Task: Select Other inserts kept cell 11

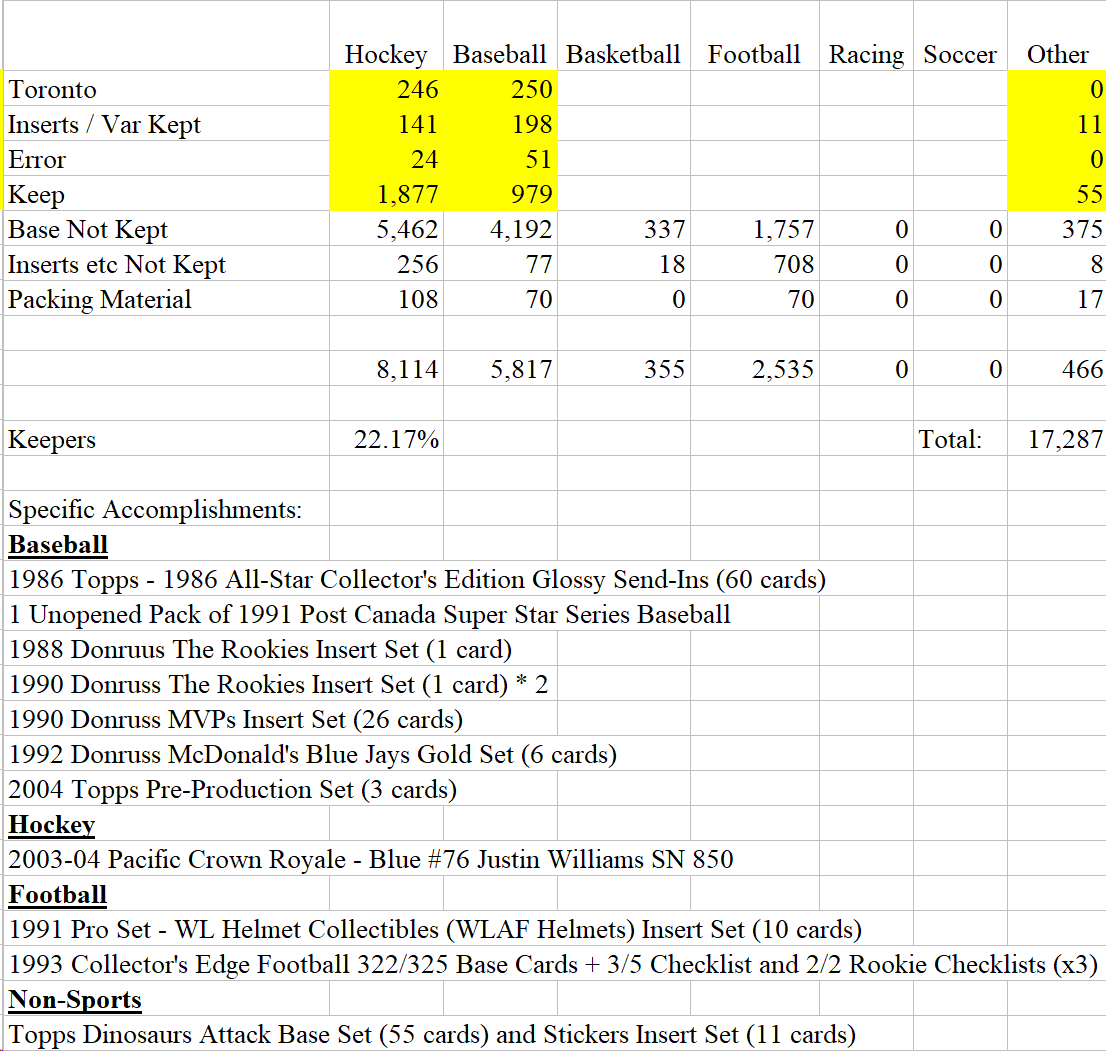Action: click(1057, 124)
